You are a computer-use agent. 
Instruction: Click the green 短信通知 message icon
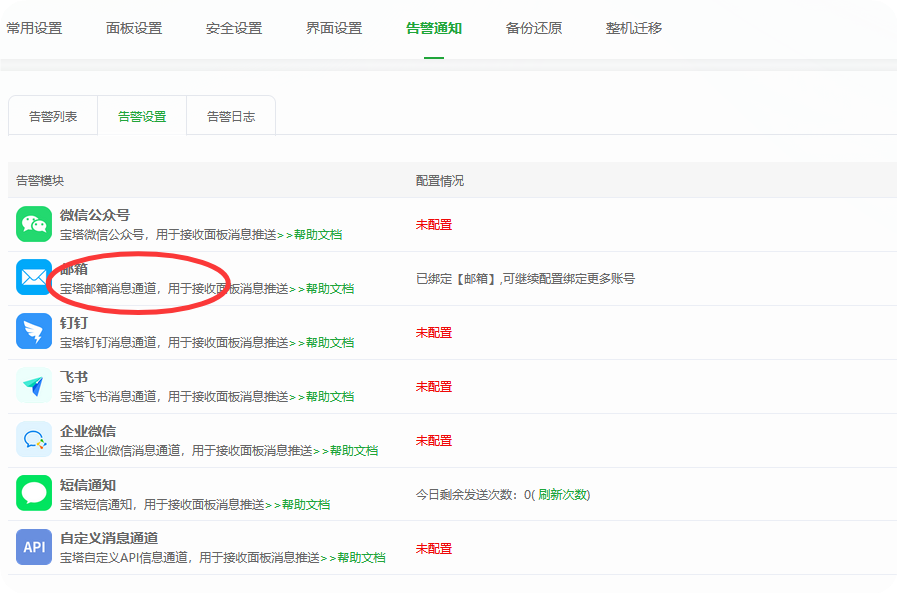click(x=34, y=494)
